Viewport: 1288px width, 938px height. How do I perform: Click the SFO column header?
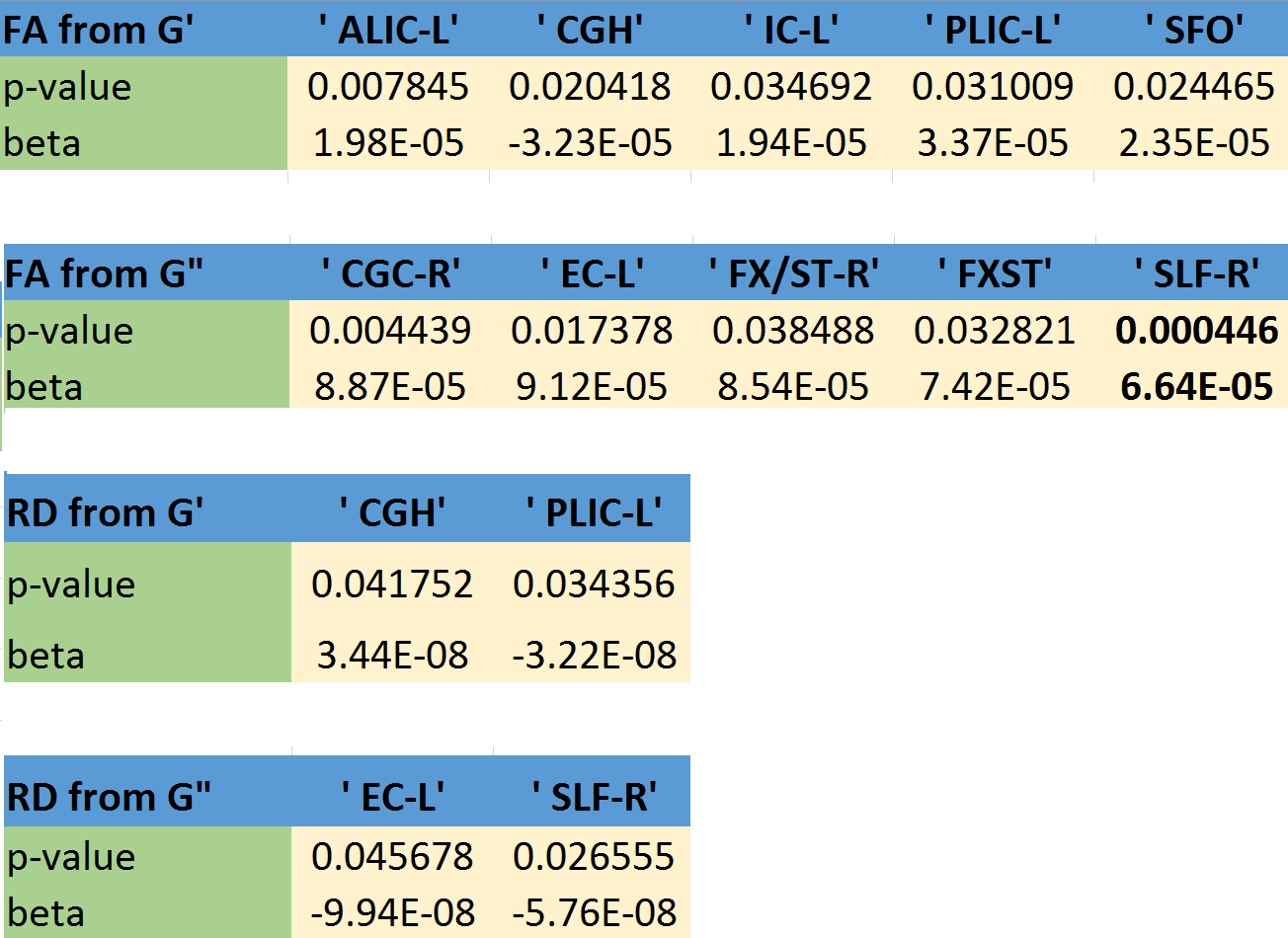(1193, 30)
